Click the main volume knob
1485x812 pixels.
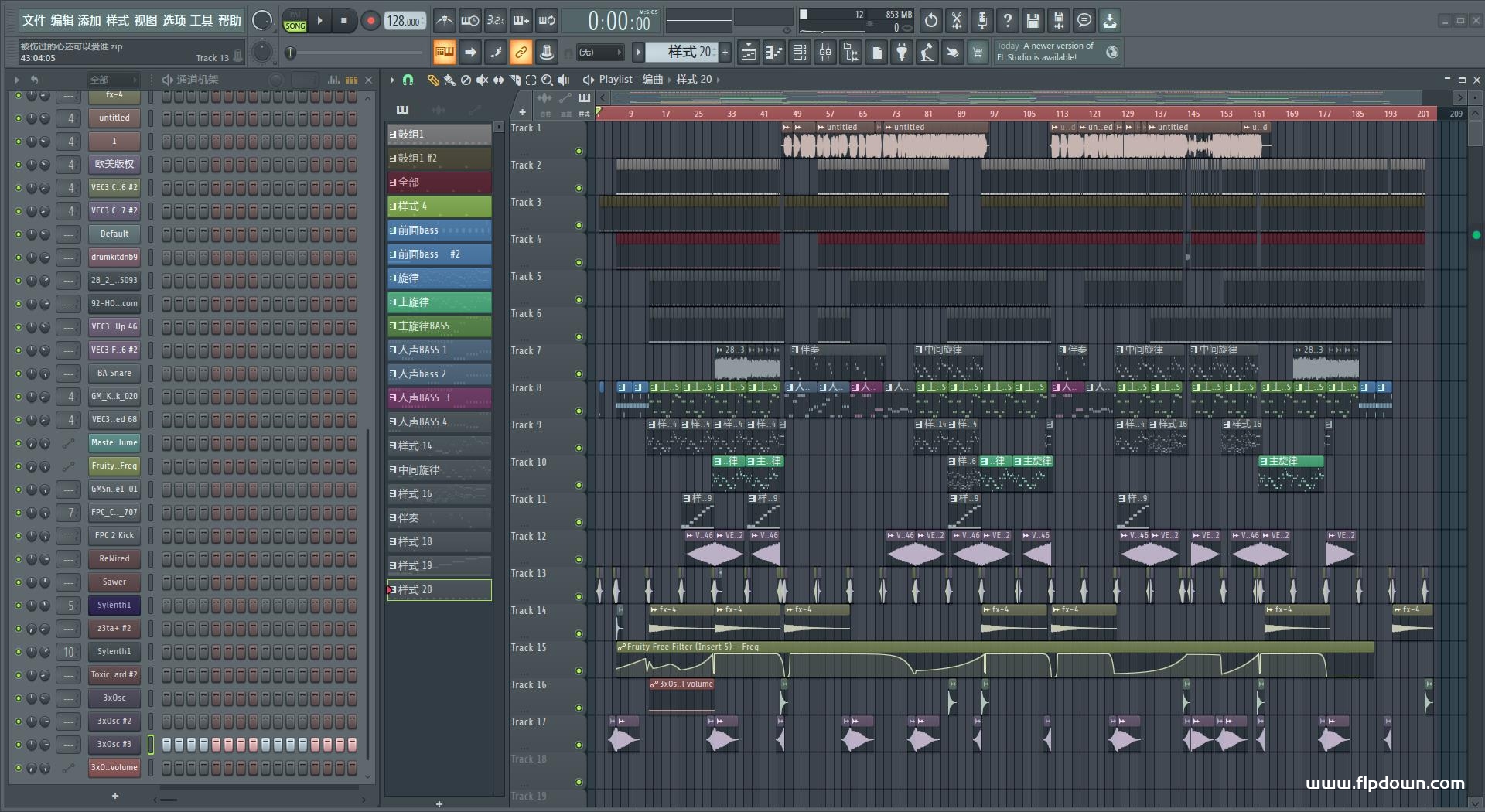[x=262, y=21]
